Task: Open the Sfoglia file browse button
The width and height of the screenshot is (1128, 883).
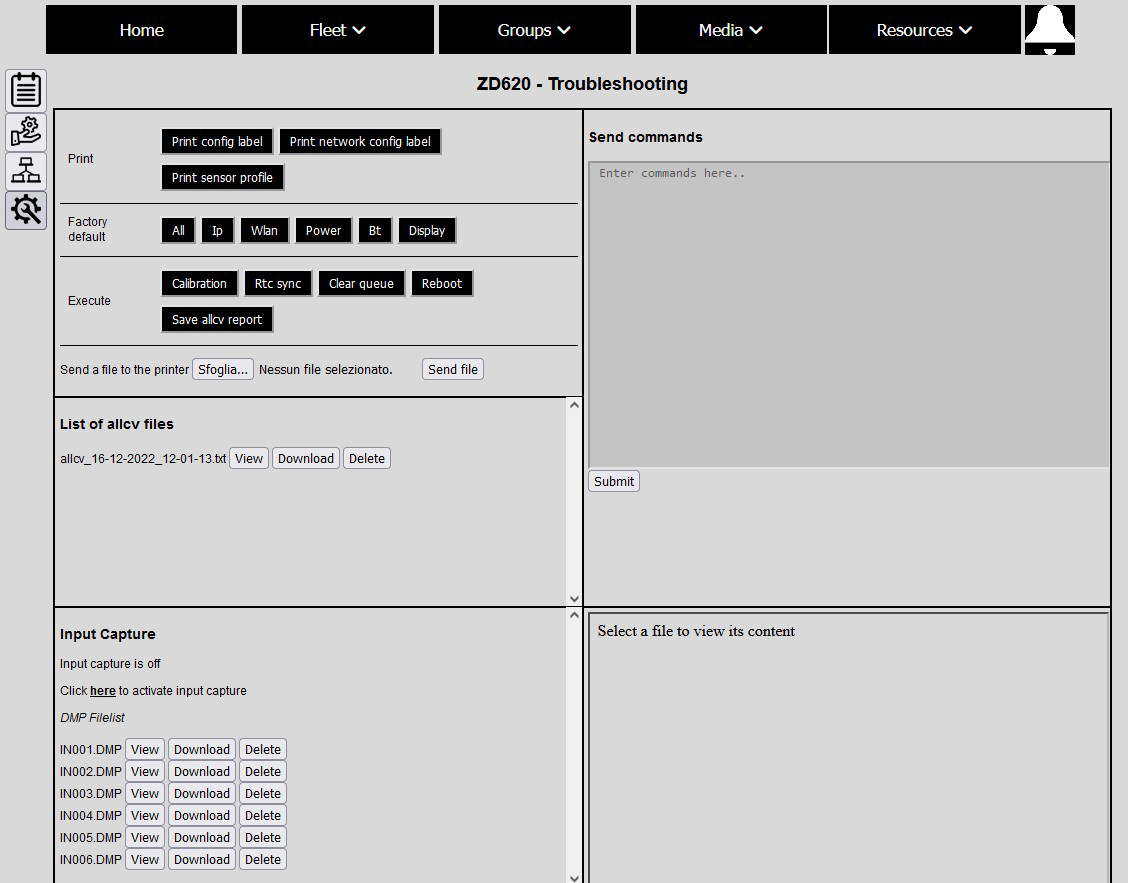Action: tap(223, 369)
